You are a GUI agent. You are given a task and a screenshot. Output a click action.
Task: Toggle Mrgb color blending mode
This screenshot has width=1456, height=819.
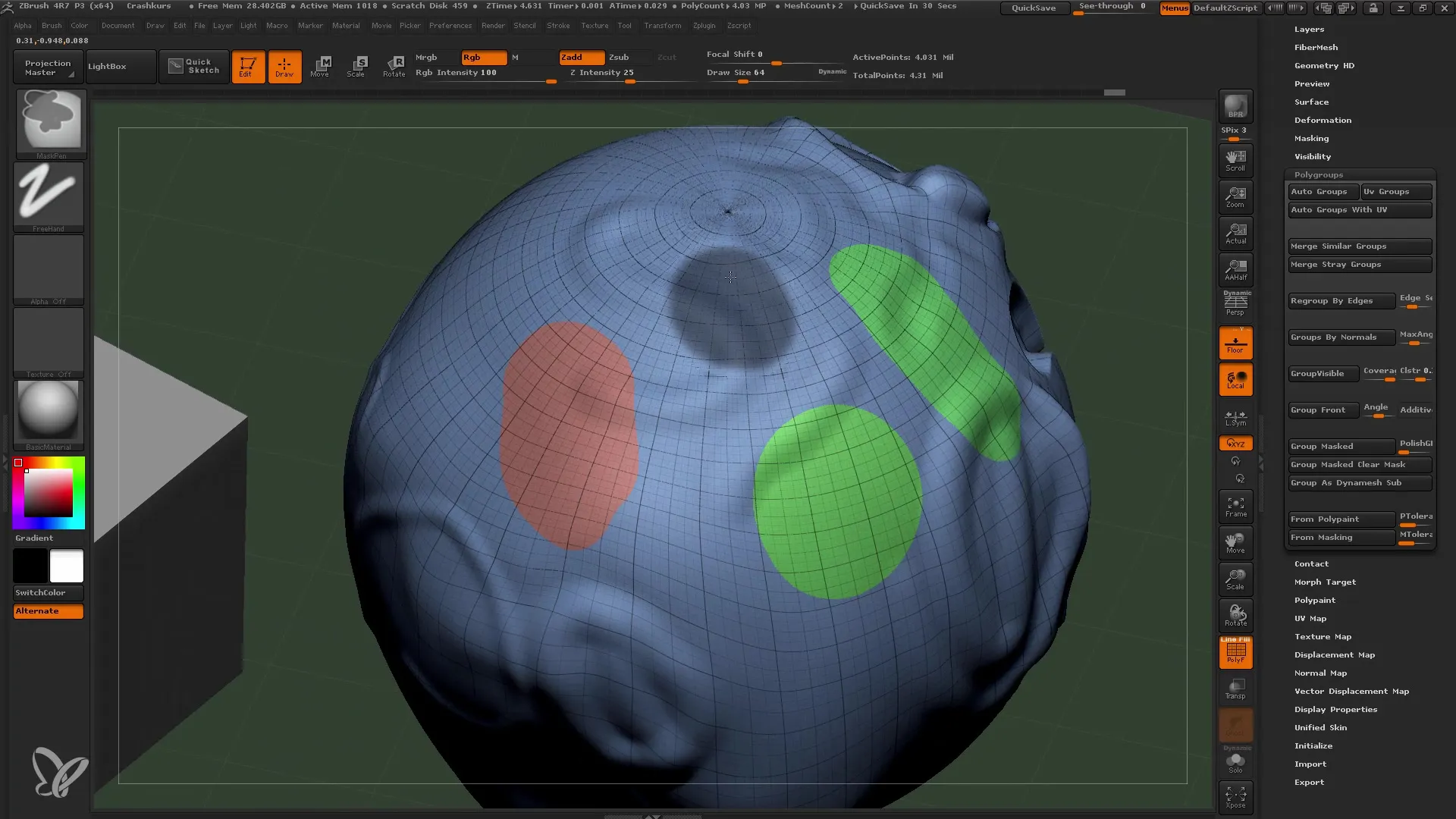(x=425, y=56)
